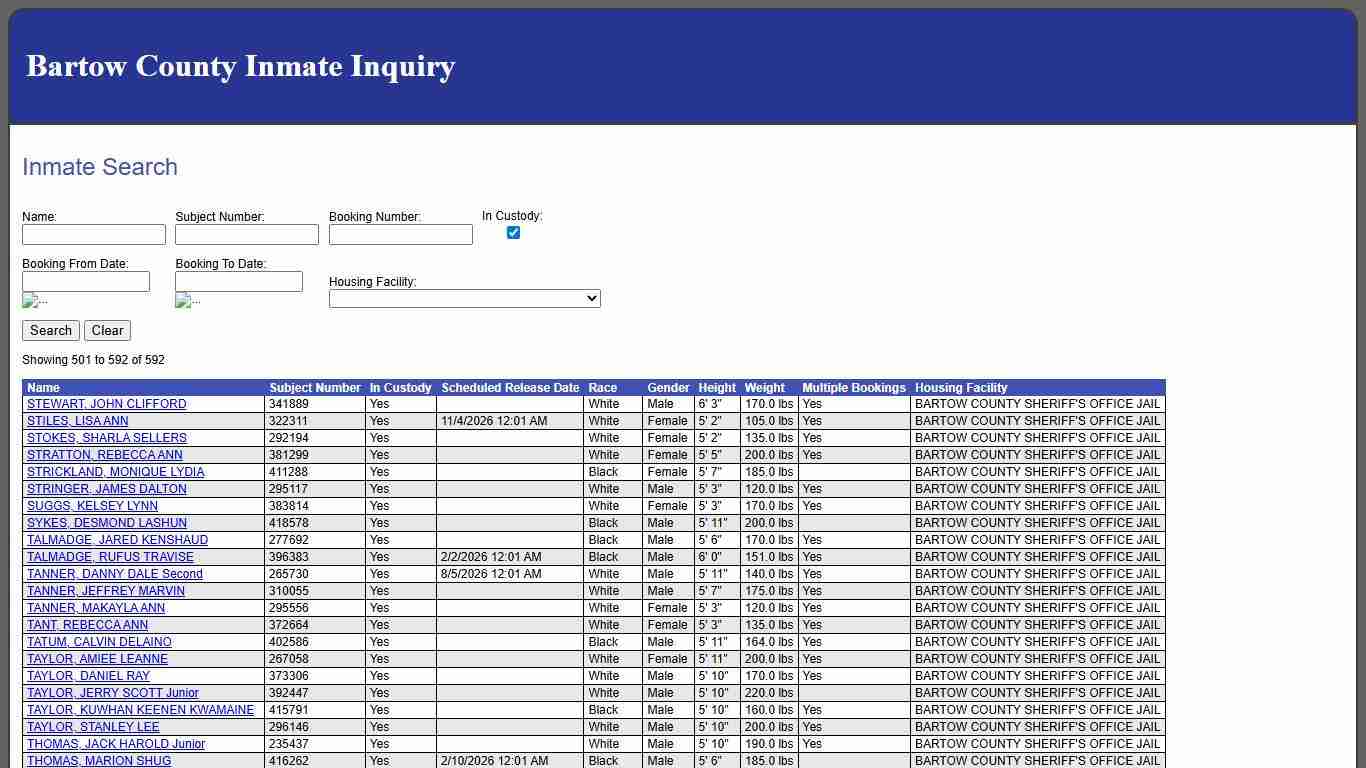1366x768 pixels.
Task: Click the Name column header
Action: coord(43,388)
